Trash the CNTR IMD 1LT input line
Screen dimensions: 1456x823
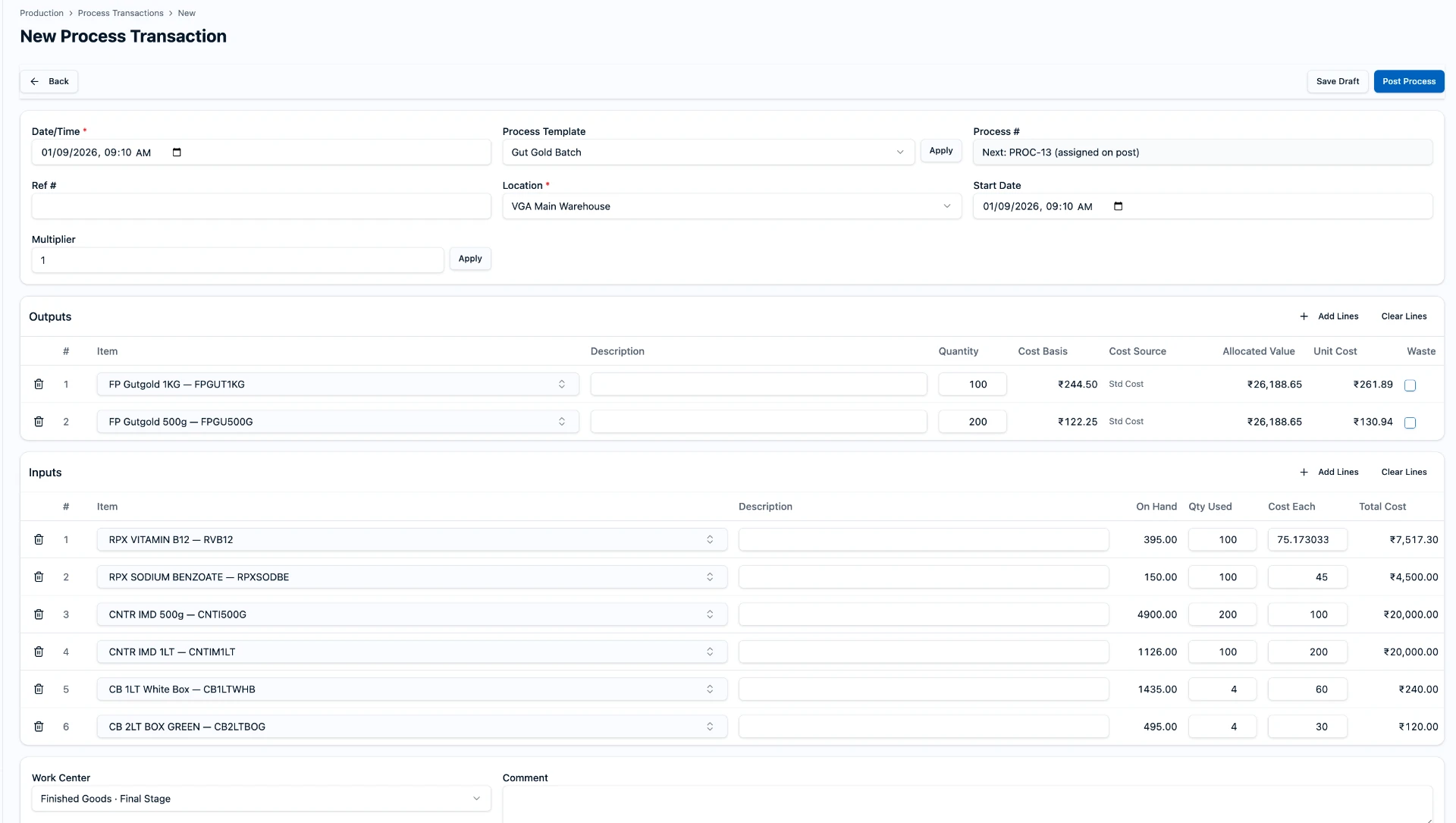coord(39,652)
